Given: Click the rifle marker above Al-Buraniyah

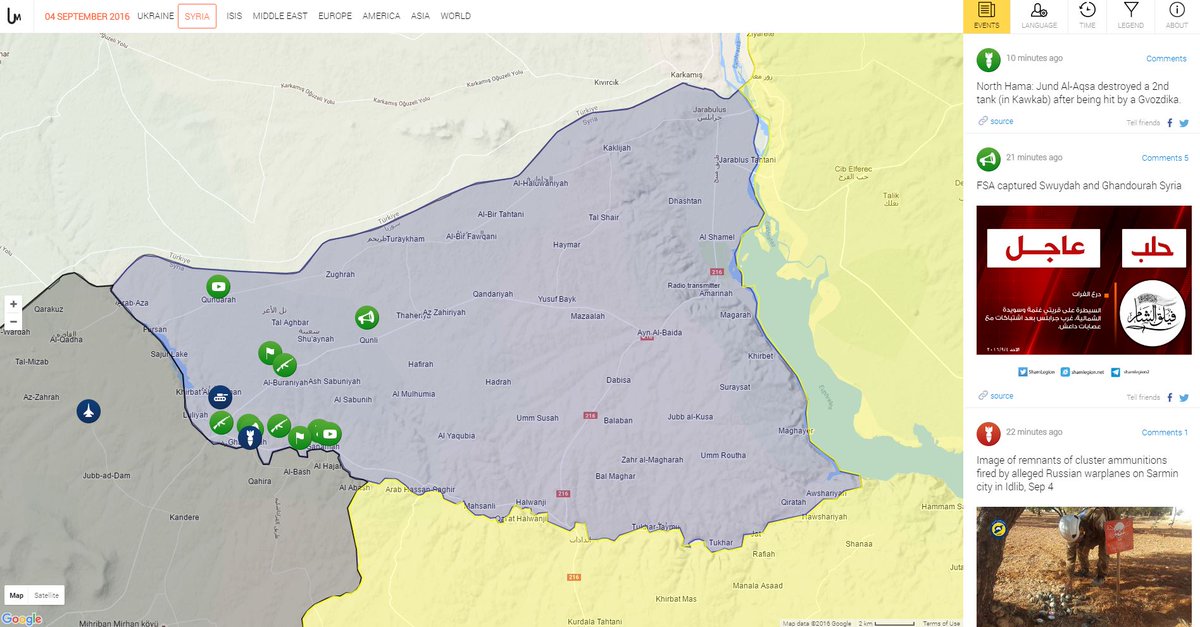Looking at the screenshot, I should pos(285,365).
